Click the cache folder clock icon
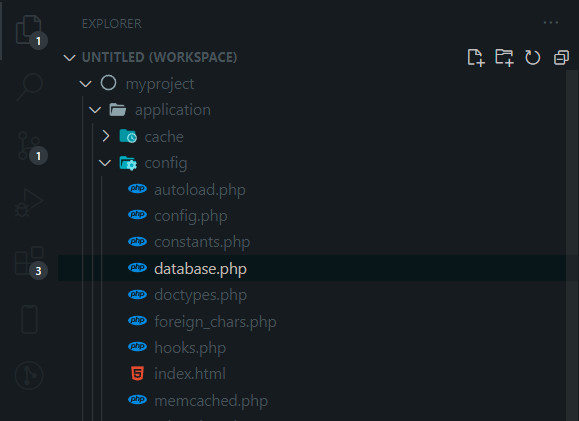Viewport: 579px width, 421px height. 128,136
